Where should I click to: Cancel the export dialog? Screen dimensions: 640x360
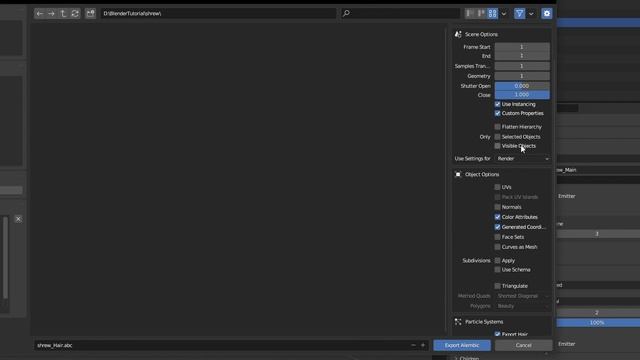click(523, 345)
